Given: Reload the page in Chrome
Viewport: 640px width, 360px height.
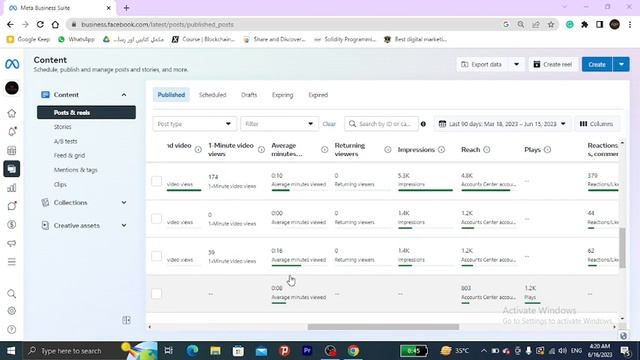Looking at the screenshot, I should pos(40,24).
